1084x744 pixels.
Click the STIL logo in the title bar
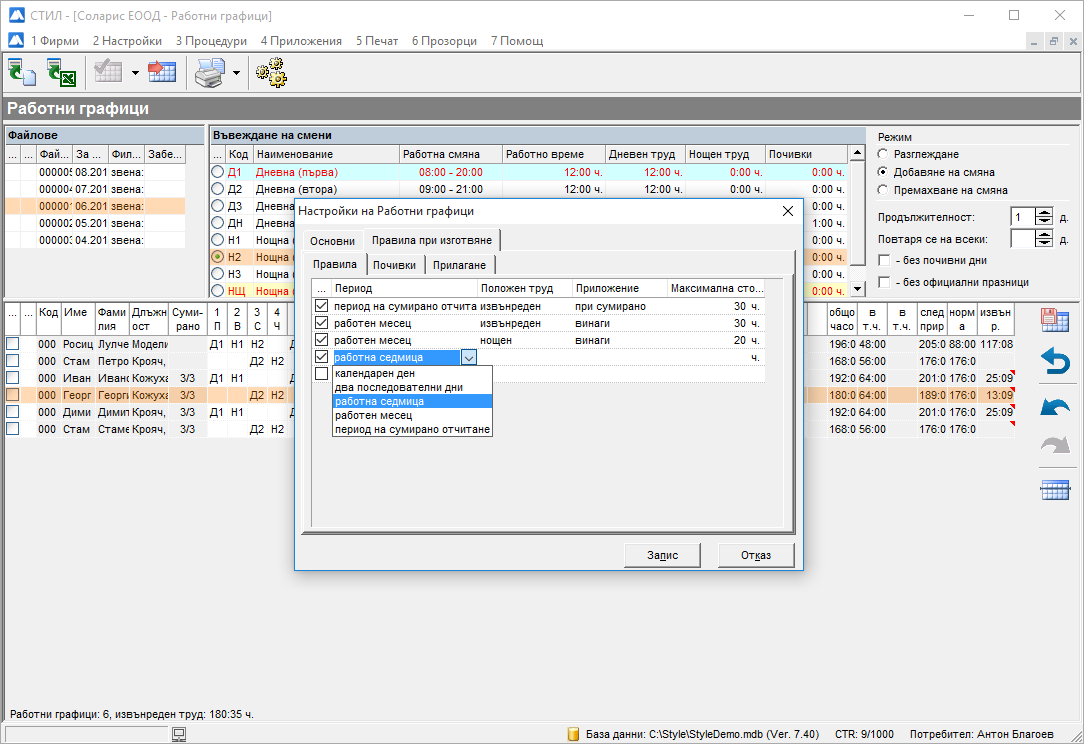tap(17, 15)
